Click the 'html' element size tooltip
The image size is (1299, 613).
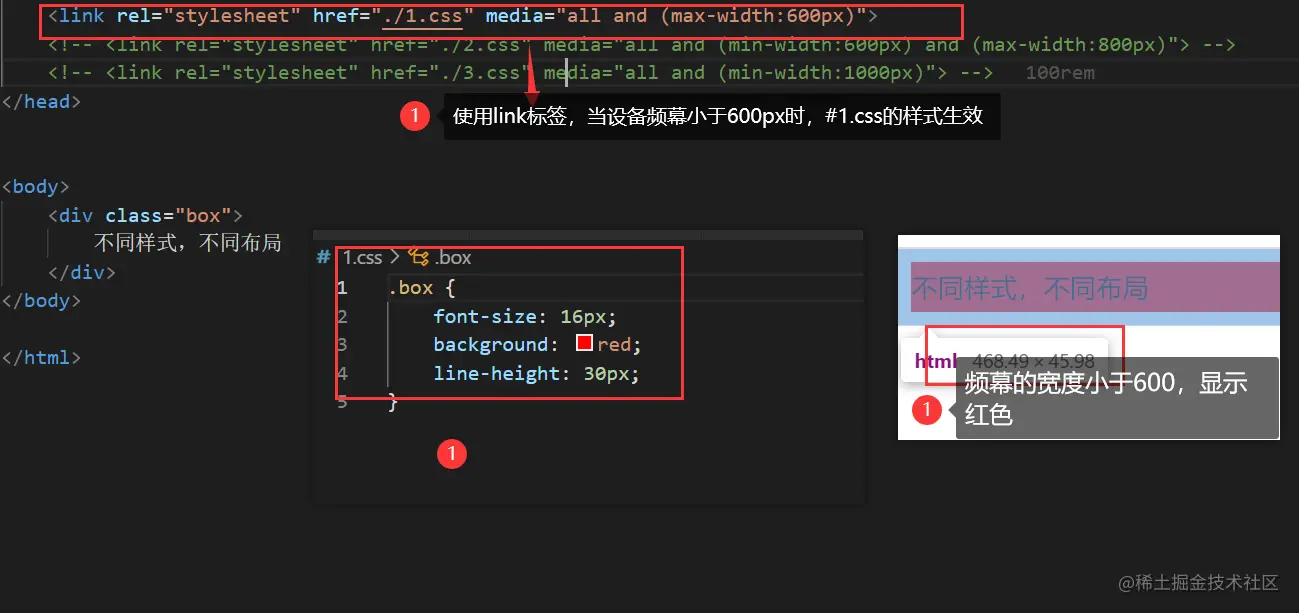coord(1004,361)
